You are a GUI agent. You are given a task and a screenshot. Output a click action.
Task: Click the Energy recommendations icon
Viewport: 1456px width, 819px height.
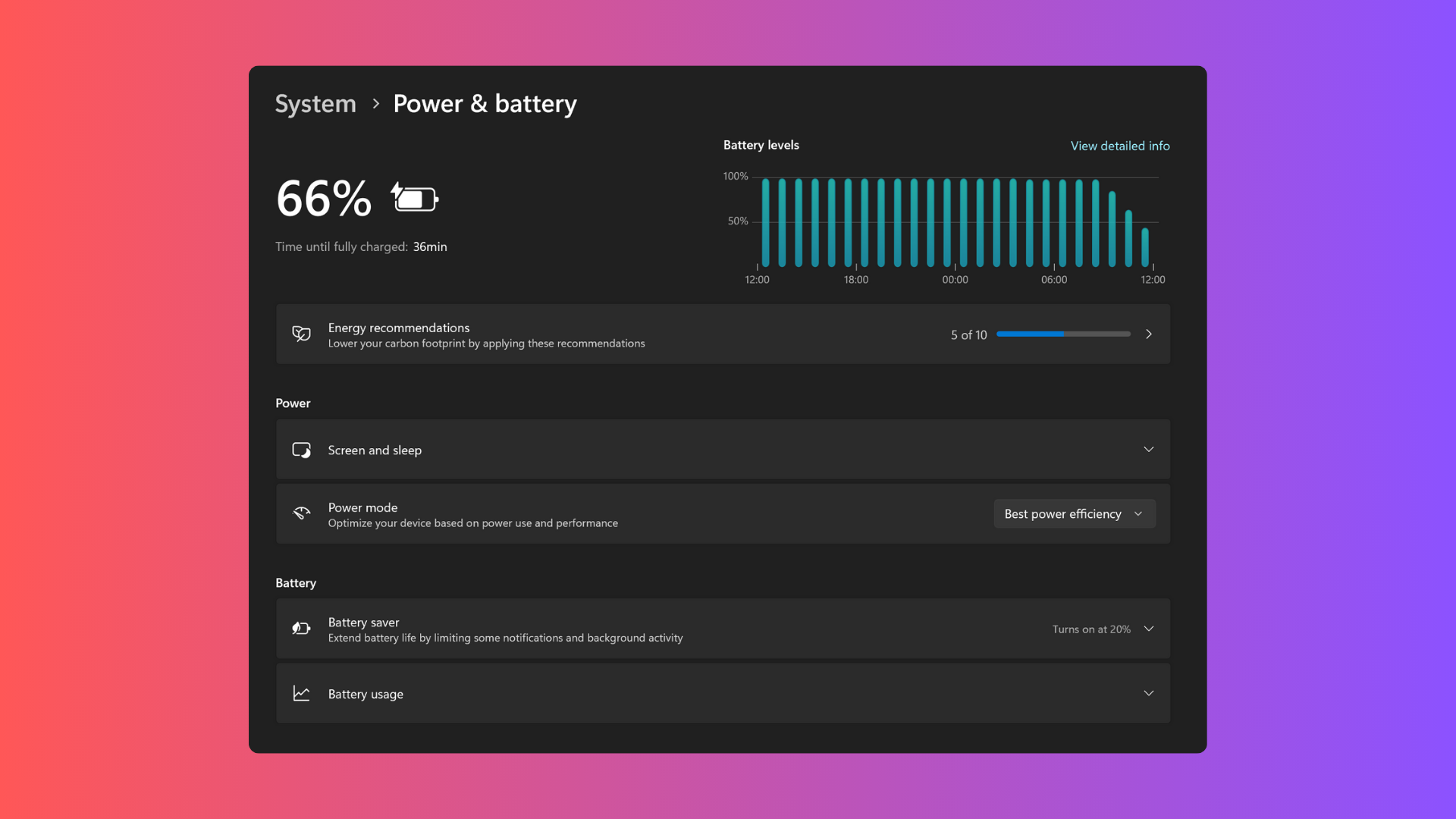click(x=301, y=334)
